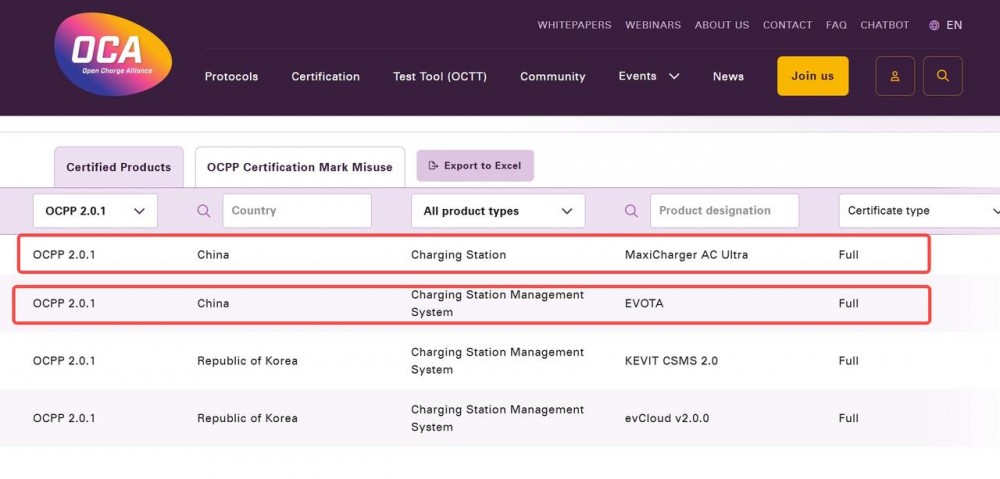
Task: Open the Certificate type dropdown
Action: (920, 211)
